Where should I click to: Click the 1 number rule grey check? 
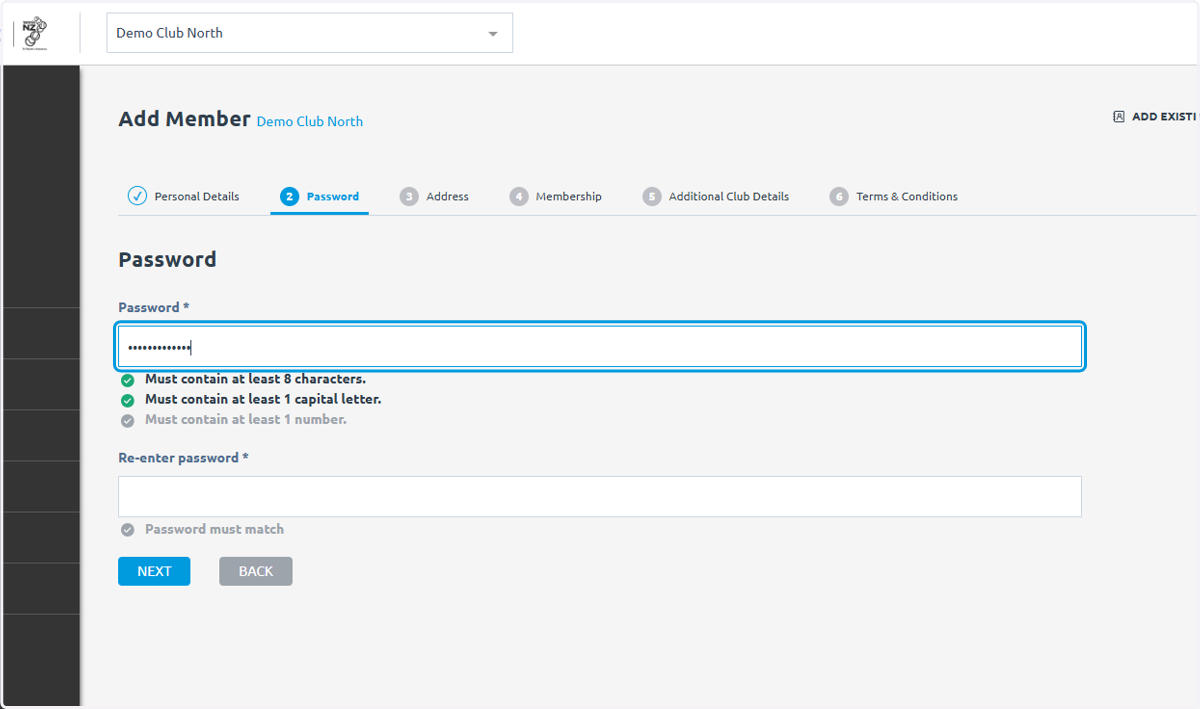pos(127,420)
